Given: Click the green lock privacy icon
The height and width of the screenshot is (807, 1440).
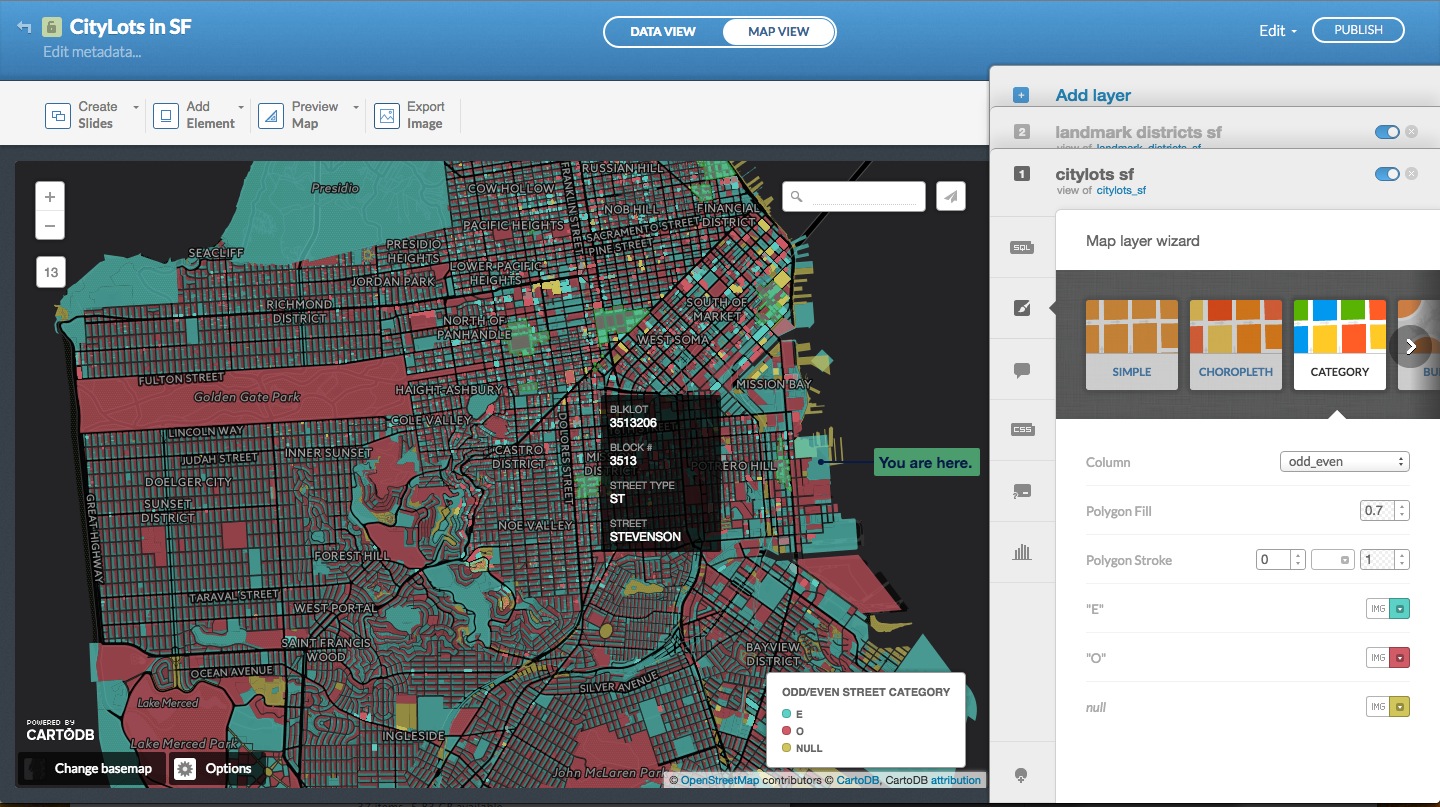Looking at the screenshot, I should tap(52, 27).
